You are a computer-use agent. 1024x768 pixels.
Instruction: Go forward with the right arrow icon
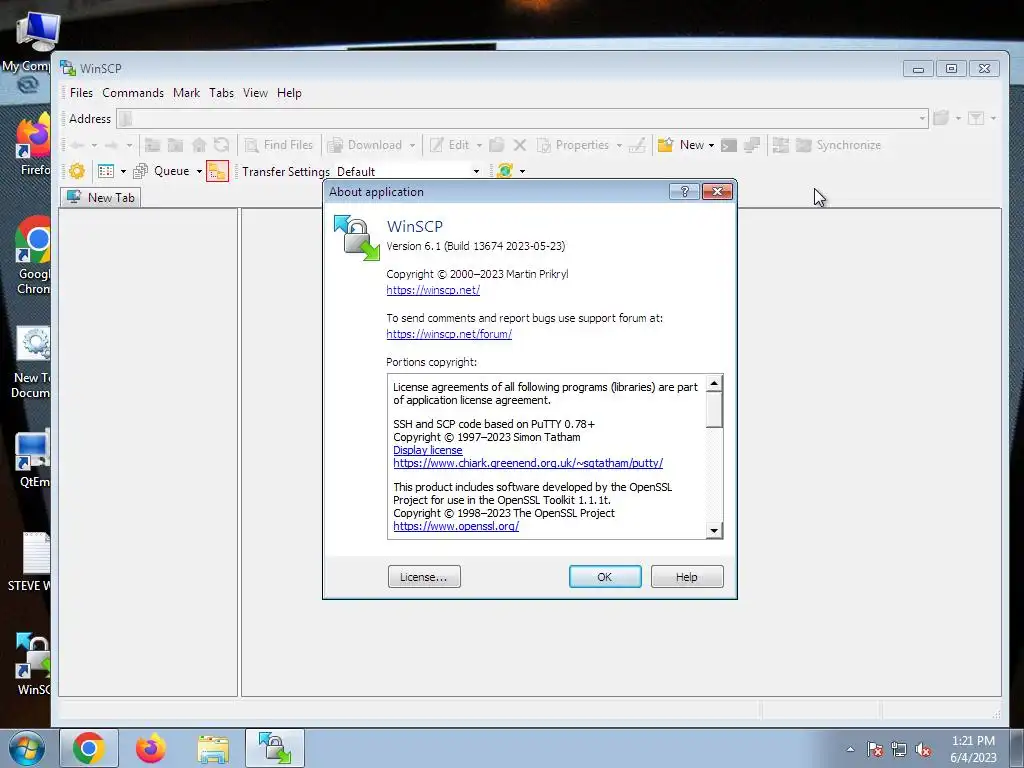pos(112,145)
